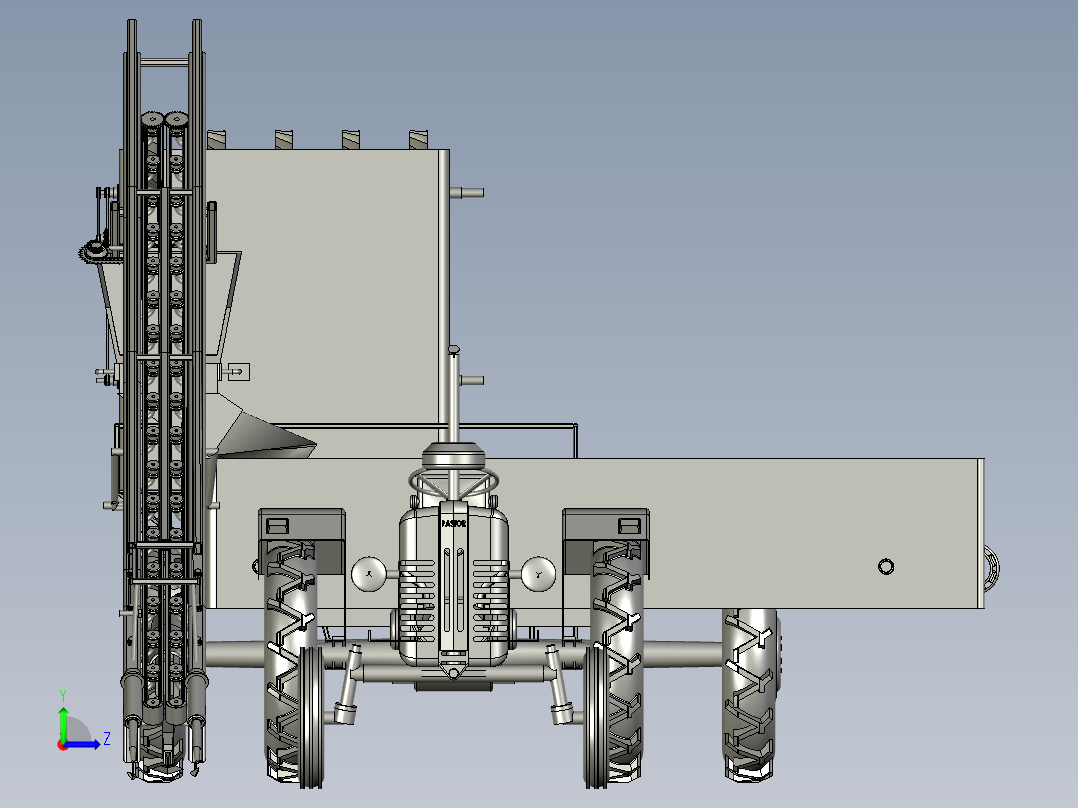Select the tractor's left round headlight

[x=368, y=574]
